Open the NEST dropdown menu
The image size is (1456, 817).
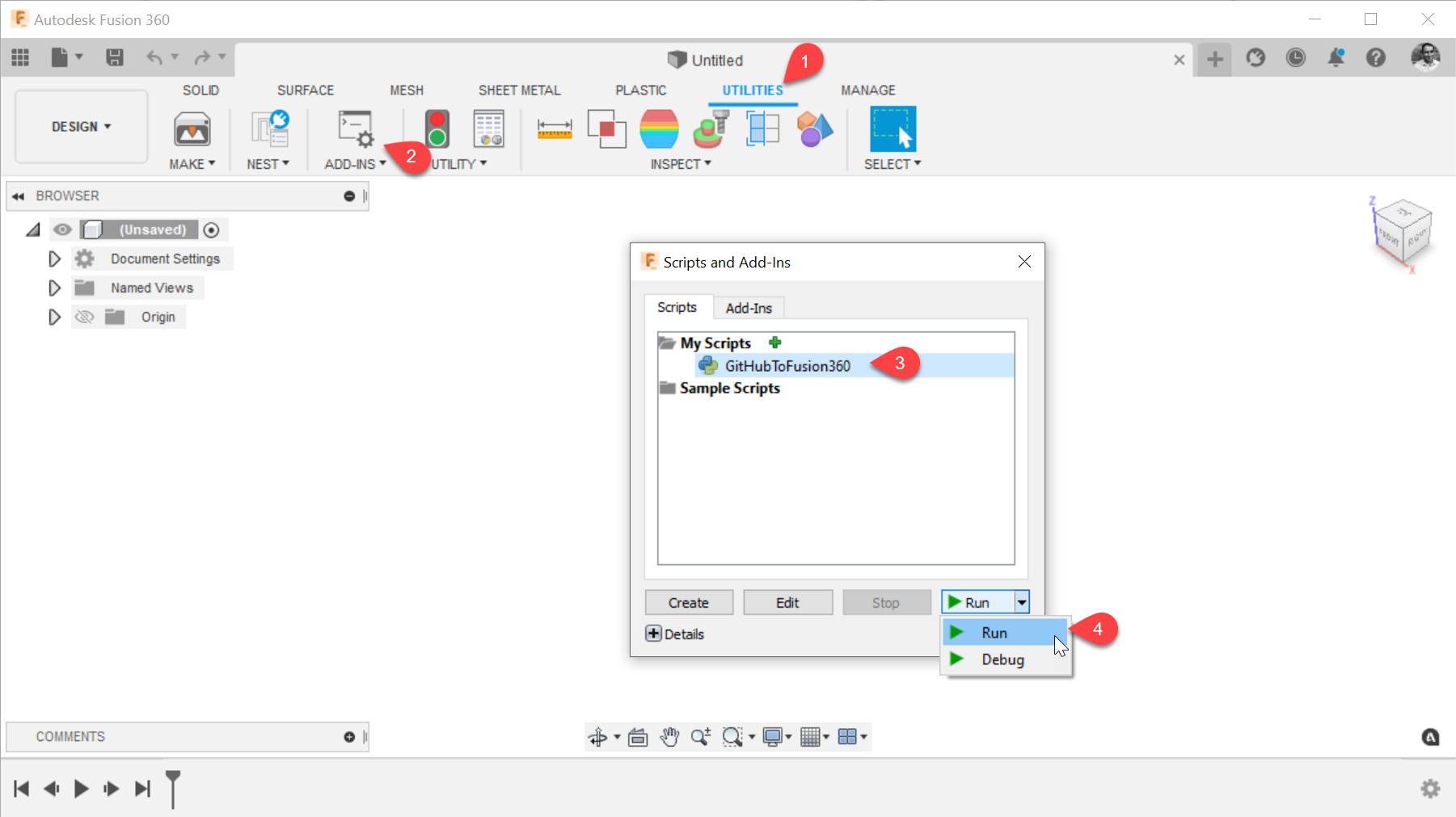pyautogui.click(x=268, y=164)
